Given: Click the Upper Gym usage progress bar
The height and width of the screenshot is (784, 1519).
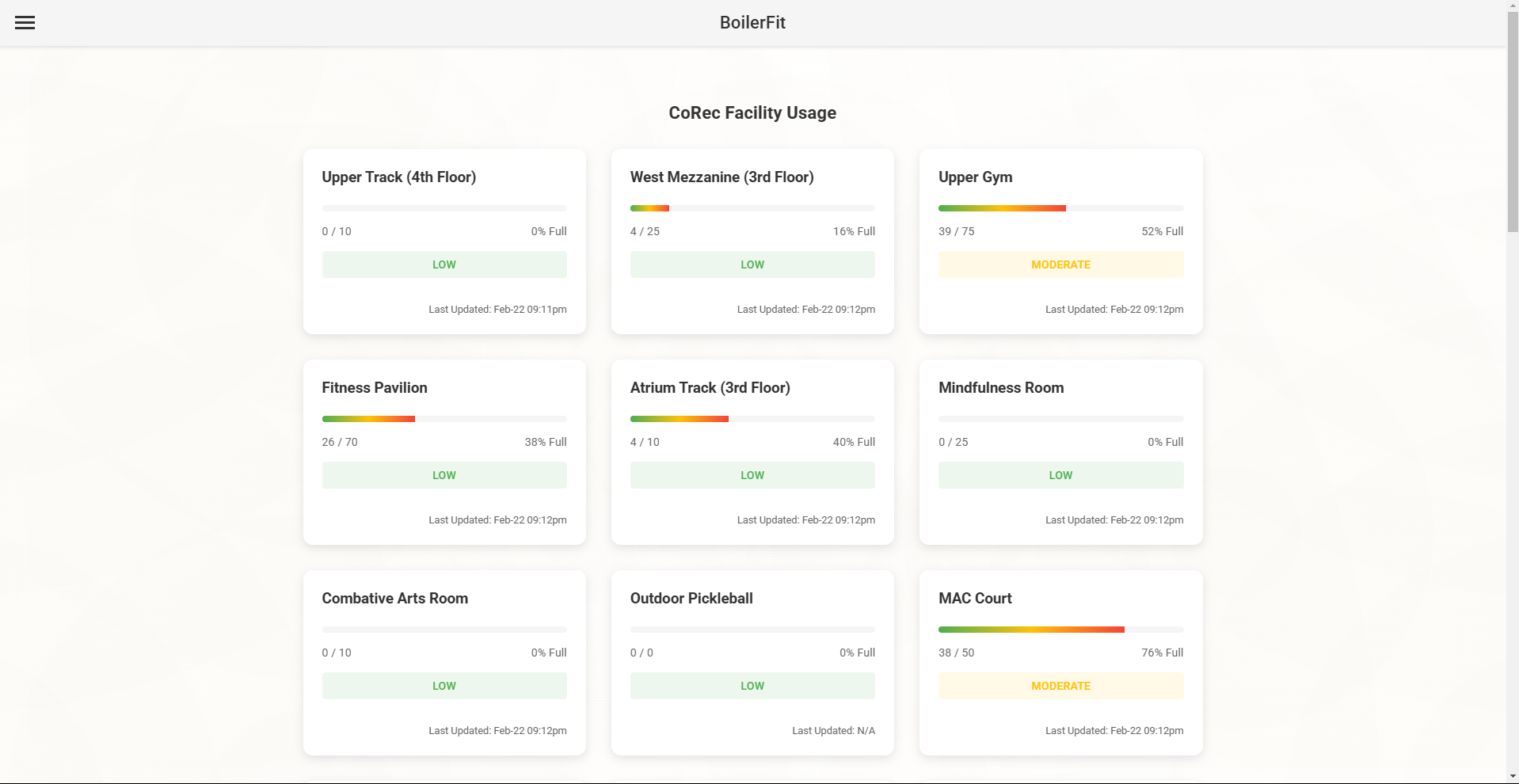Looking at the screenshot, I should 1060,208.
